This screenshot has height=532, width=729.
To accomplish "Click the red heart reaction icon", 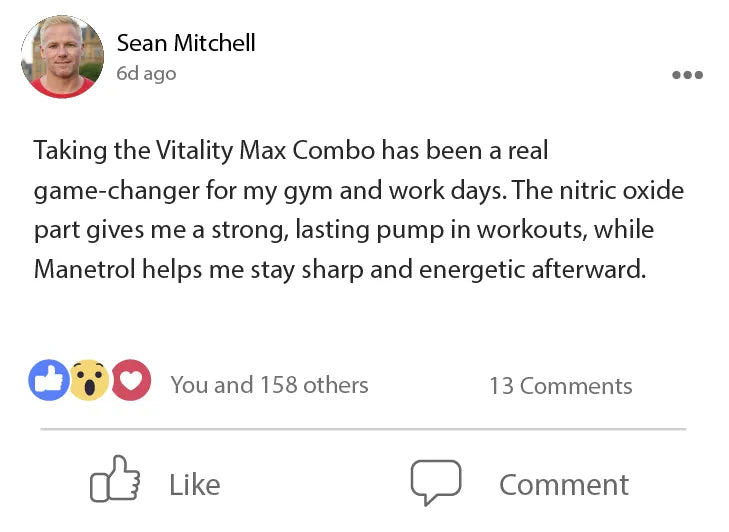I will point(131,380).
